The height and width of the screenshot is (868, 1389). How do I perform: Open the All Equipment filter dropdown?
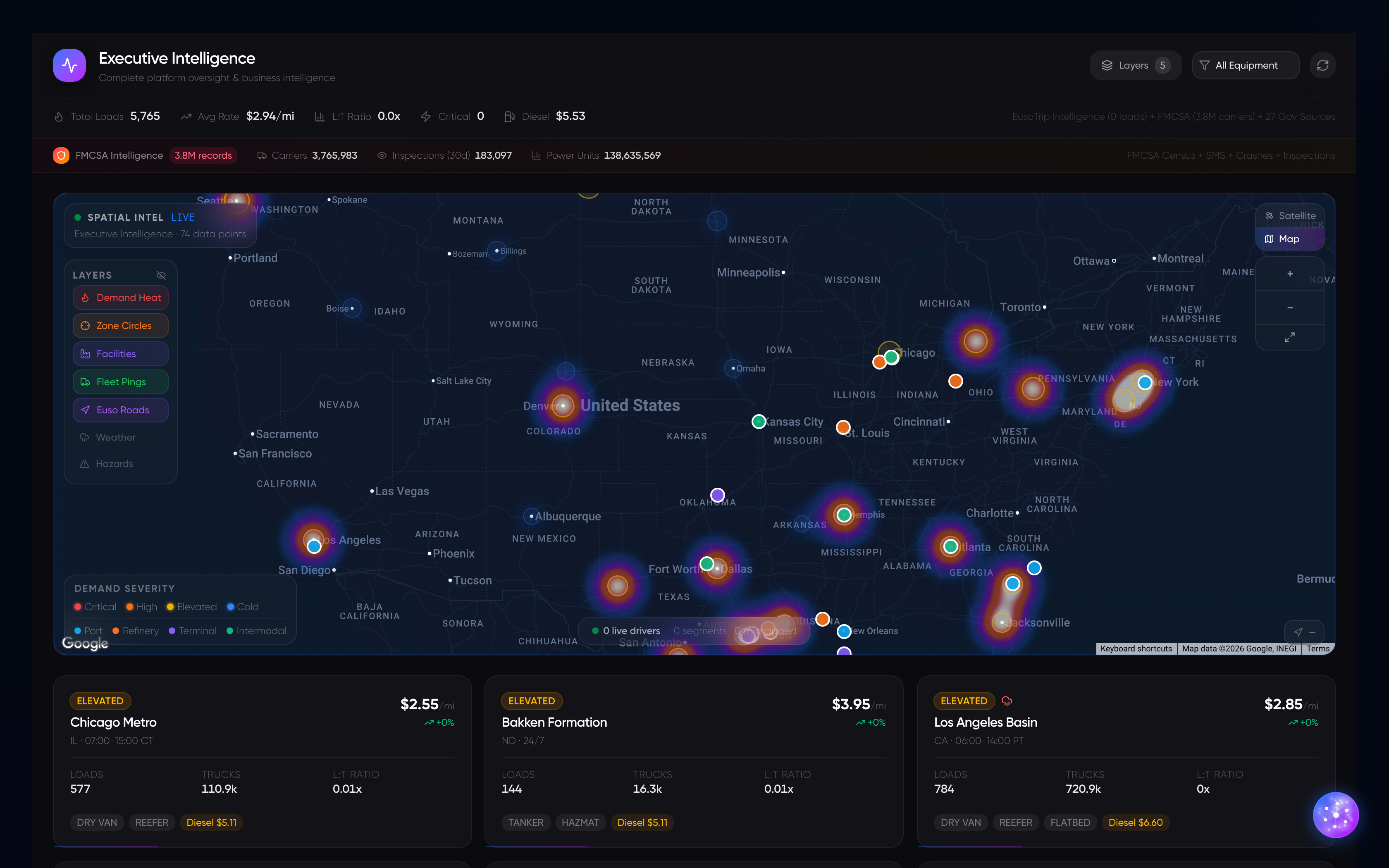click(x=1246, y=65)
